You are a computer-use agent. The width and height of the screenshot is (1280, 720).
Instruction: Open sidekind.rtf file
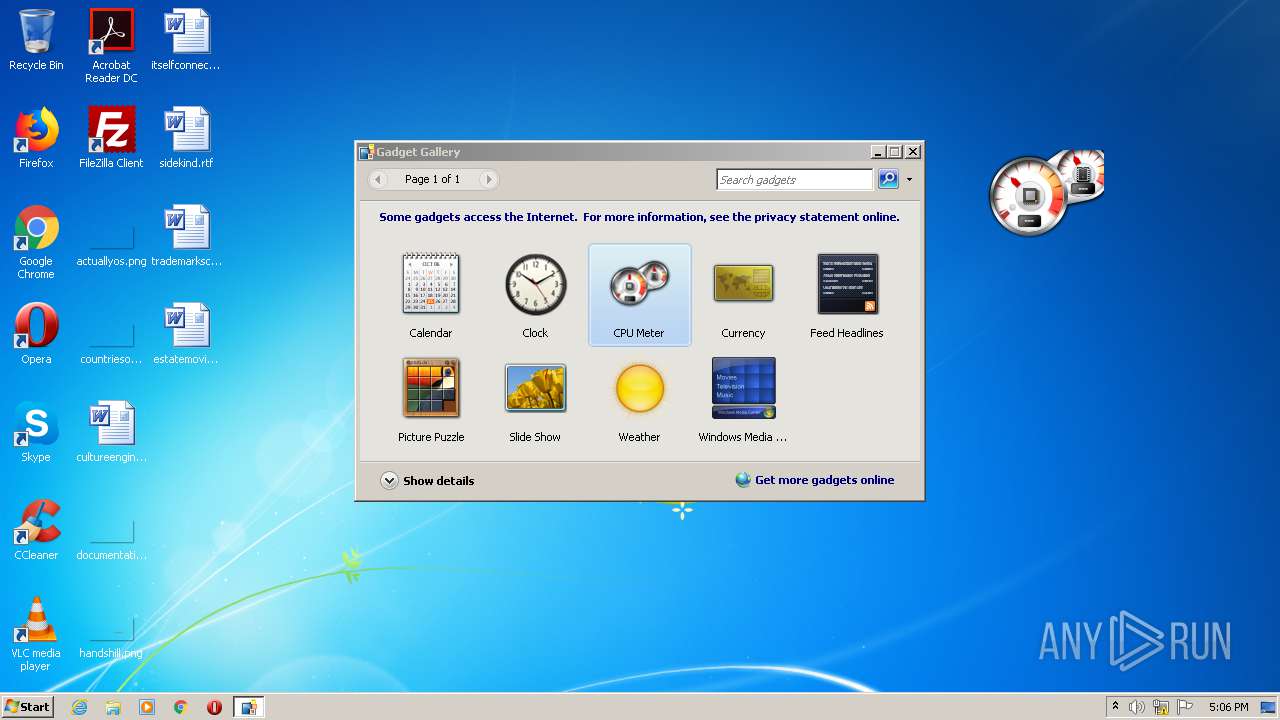186,138
